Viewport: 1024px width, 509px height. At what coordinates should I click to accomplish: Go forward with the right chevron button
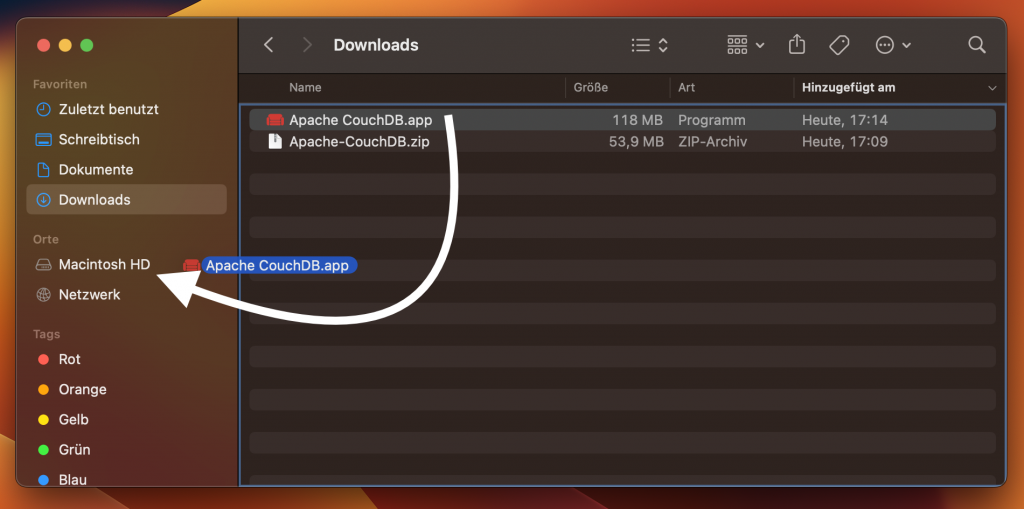coord(307,45)
